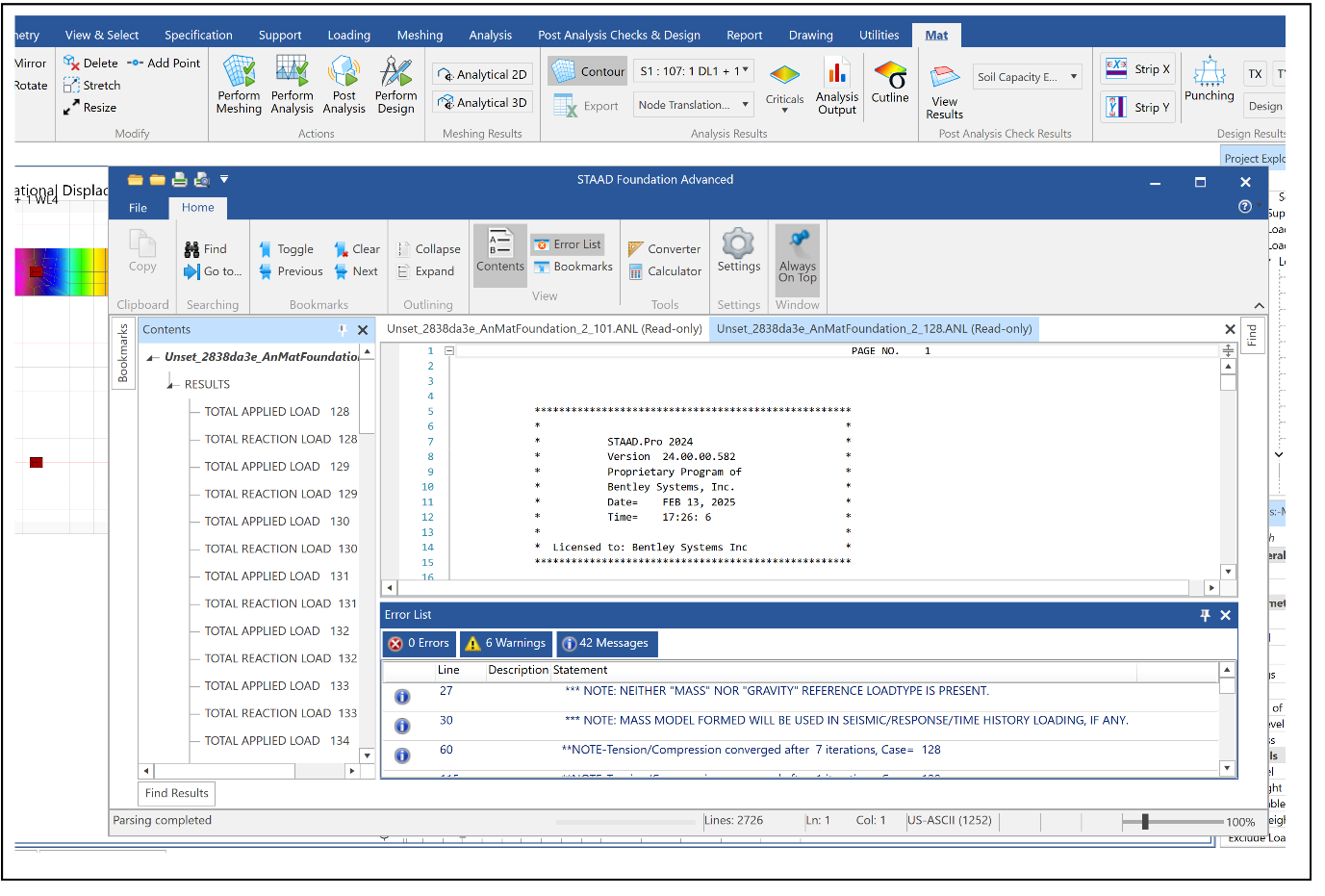Open the viewer Settings gear

(738, 250)
